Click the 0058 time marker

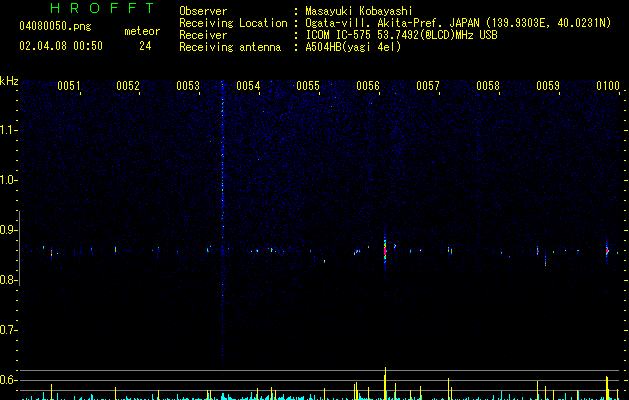[x=488, y=86]
